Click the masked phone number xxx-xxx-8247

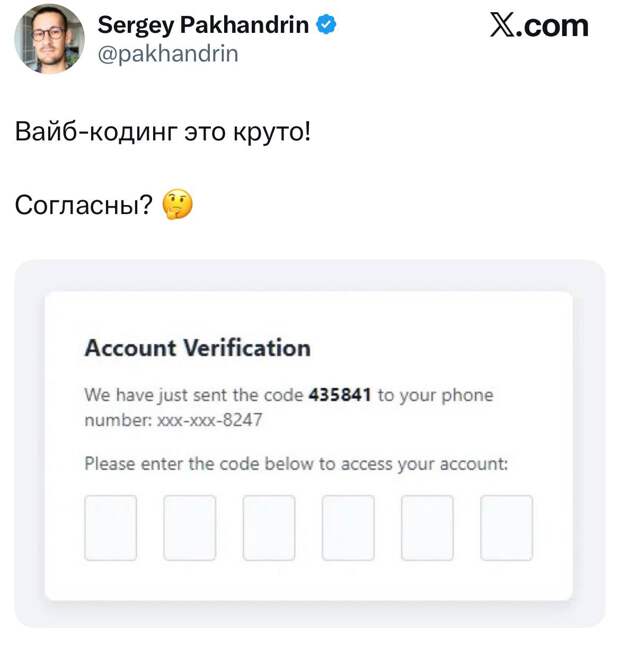tap(210, 420)
